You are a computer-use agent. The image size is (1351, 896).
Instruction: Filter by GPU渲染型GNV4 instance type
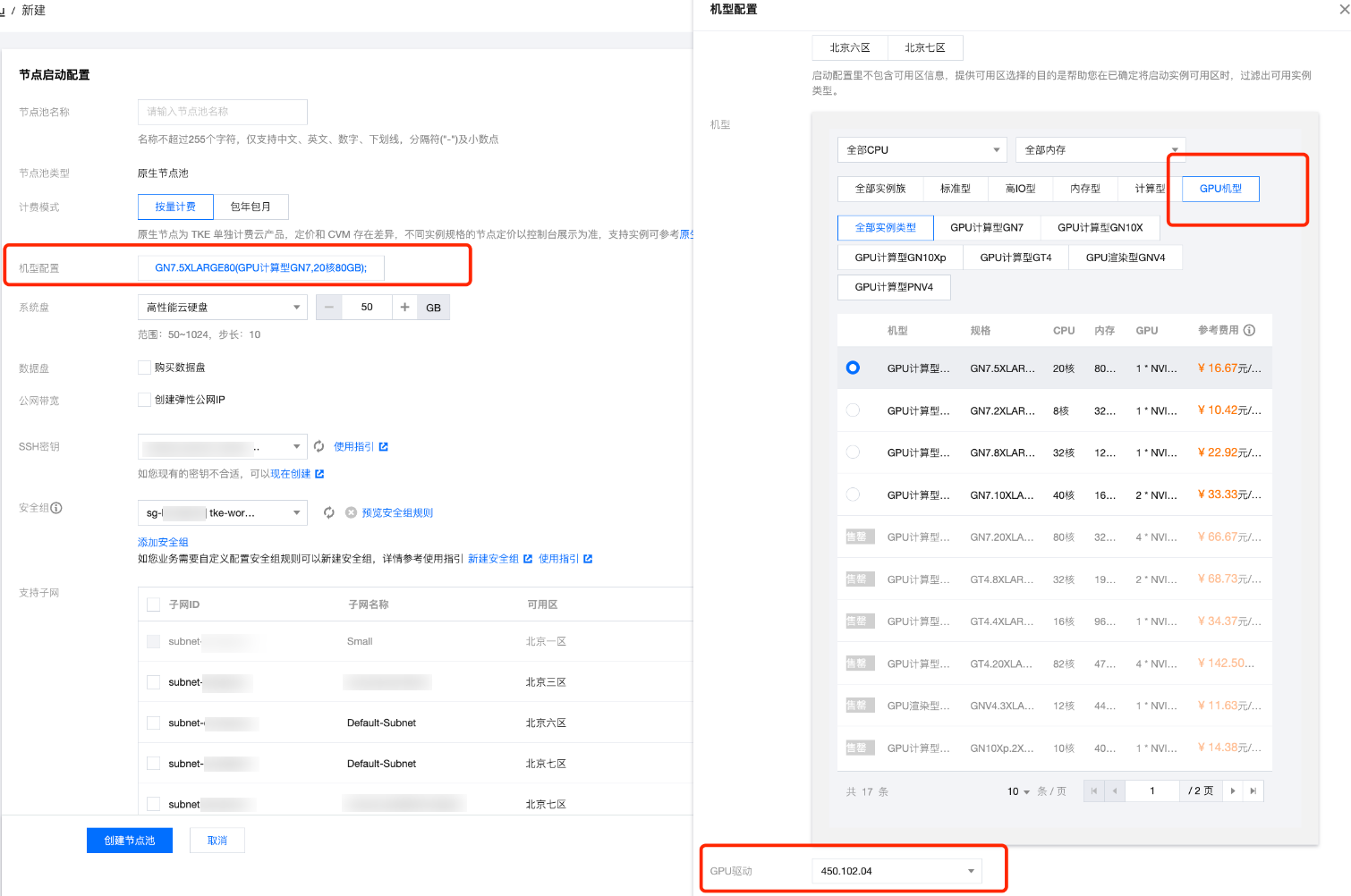click(1126, 258)
